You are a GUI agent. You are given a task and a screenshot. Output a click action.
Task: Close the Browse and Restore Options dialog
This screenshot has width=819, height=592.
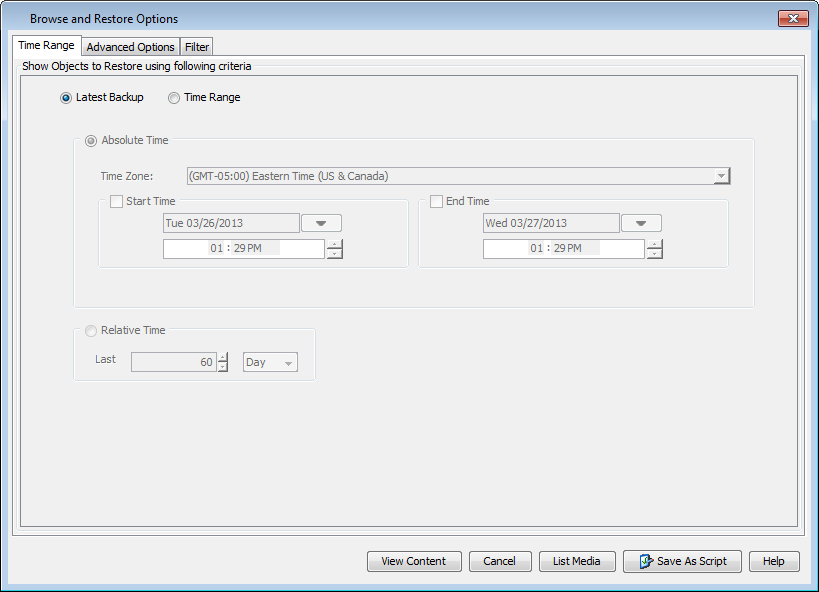pos(793,19)
